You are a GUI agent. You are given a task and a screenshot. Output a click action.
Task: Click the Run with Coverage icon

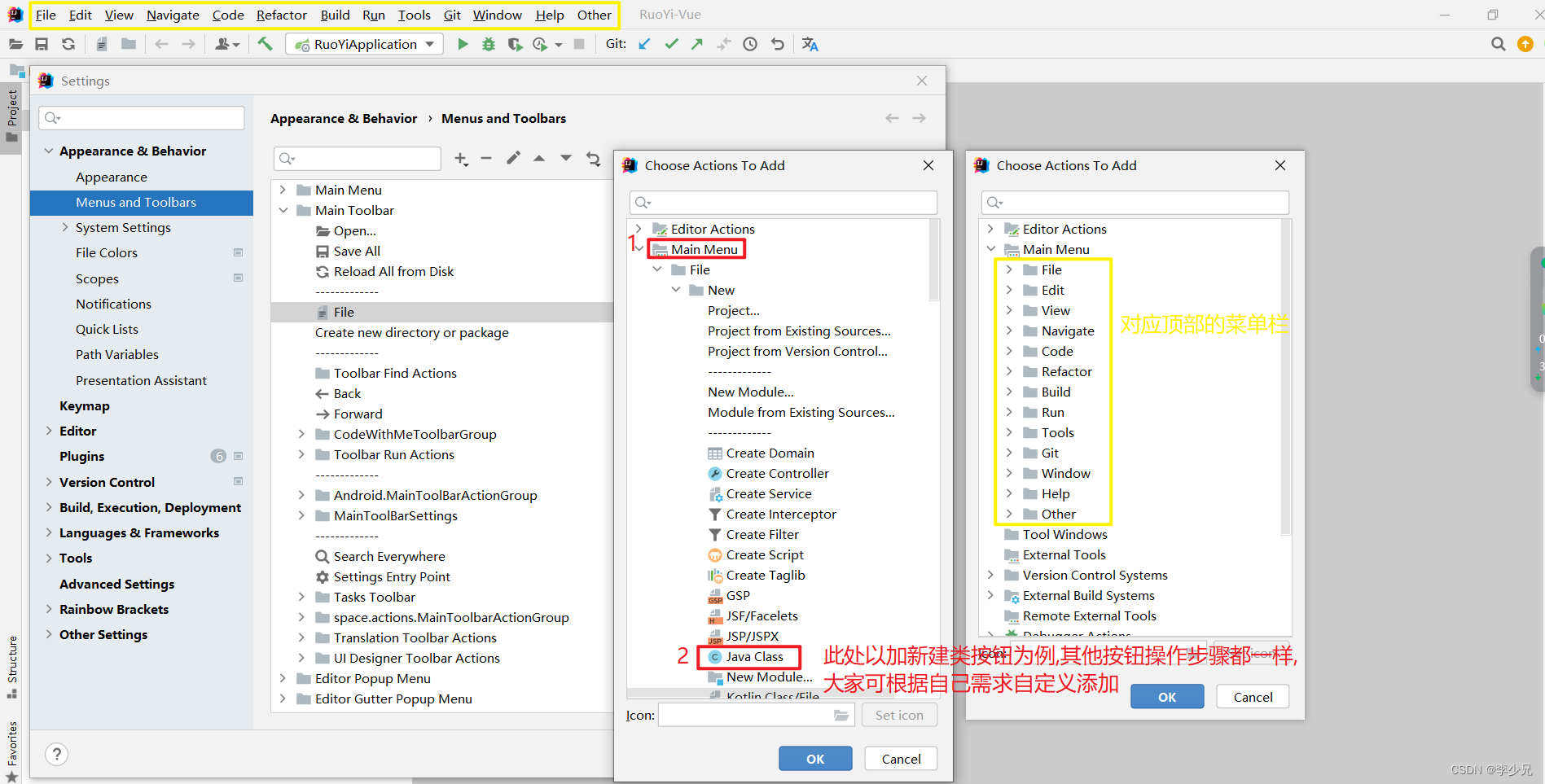tap(514, 44)
